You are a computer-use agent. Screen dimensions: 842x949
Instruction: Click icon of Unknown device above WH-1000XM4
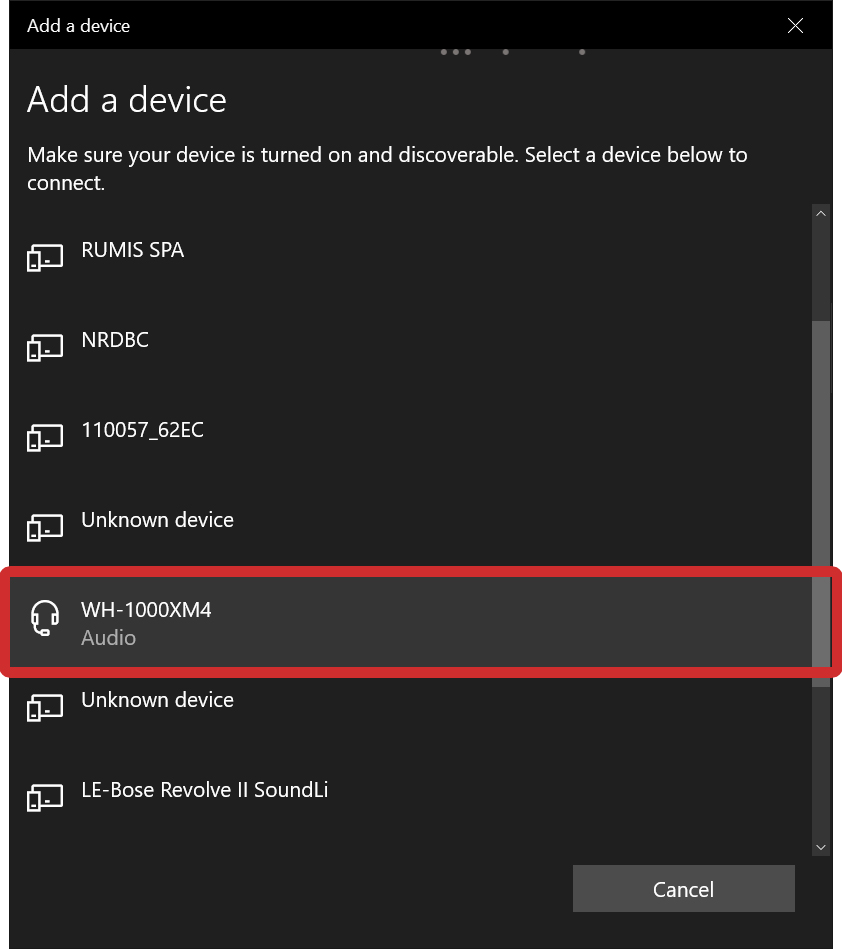tap(44, 528)
